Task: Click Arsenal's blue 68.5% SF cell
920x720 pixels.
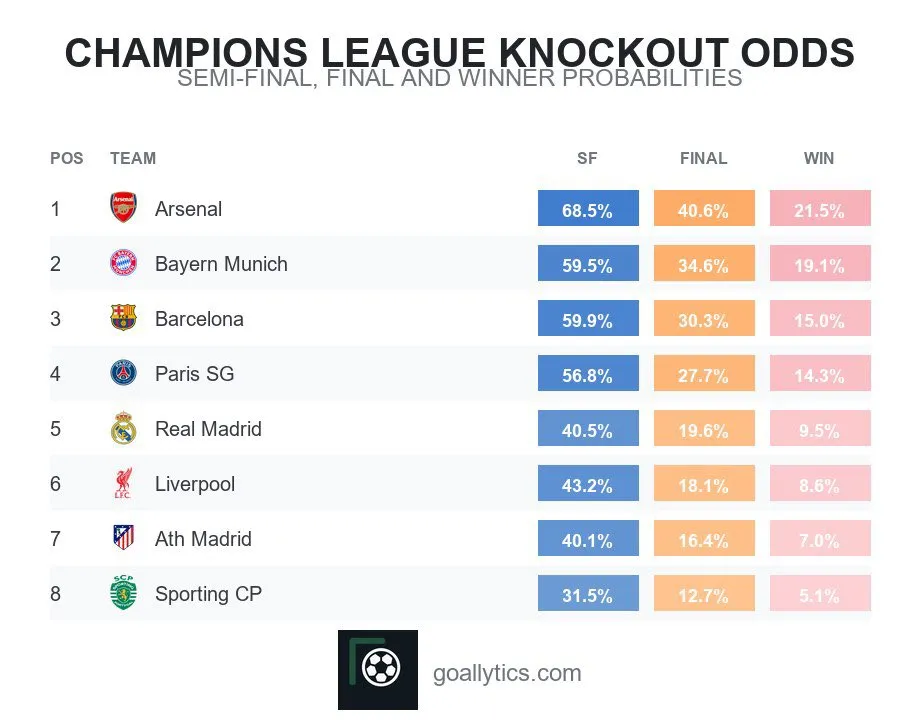Action: [588, 208]
